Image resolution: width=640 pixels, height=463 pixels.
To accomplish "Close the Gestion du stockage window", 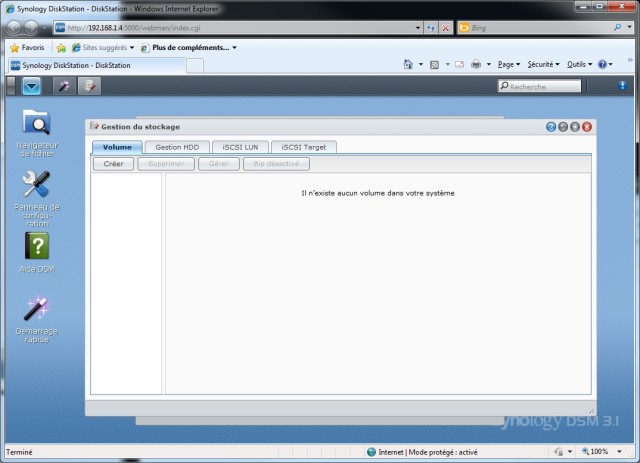I will click(587, 127).
